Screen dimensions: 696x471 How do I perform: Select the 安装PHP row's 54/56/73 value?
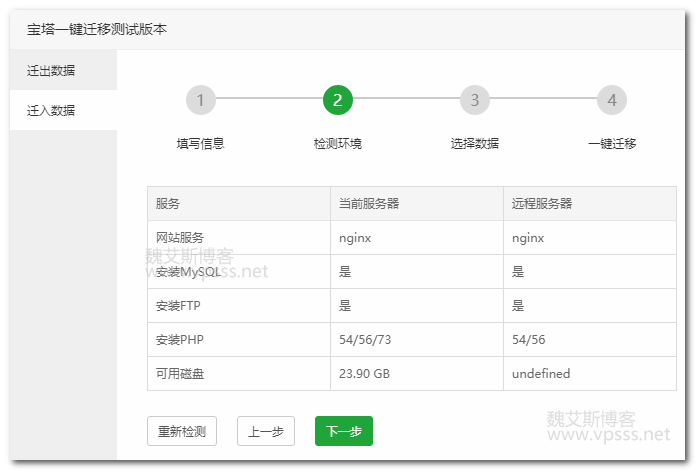pyautogui.click(x=365, y=340)
